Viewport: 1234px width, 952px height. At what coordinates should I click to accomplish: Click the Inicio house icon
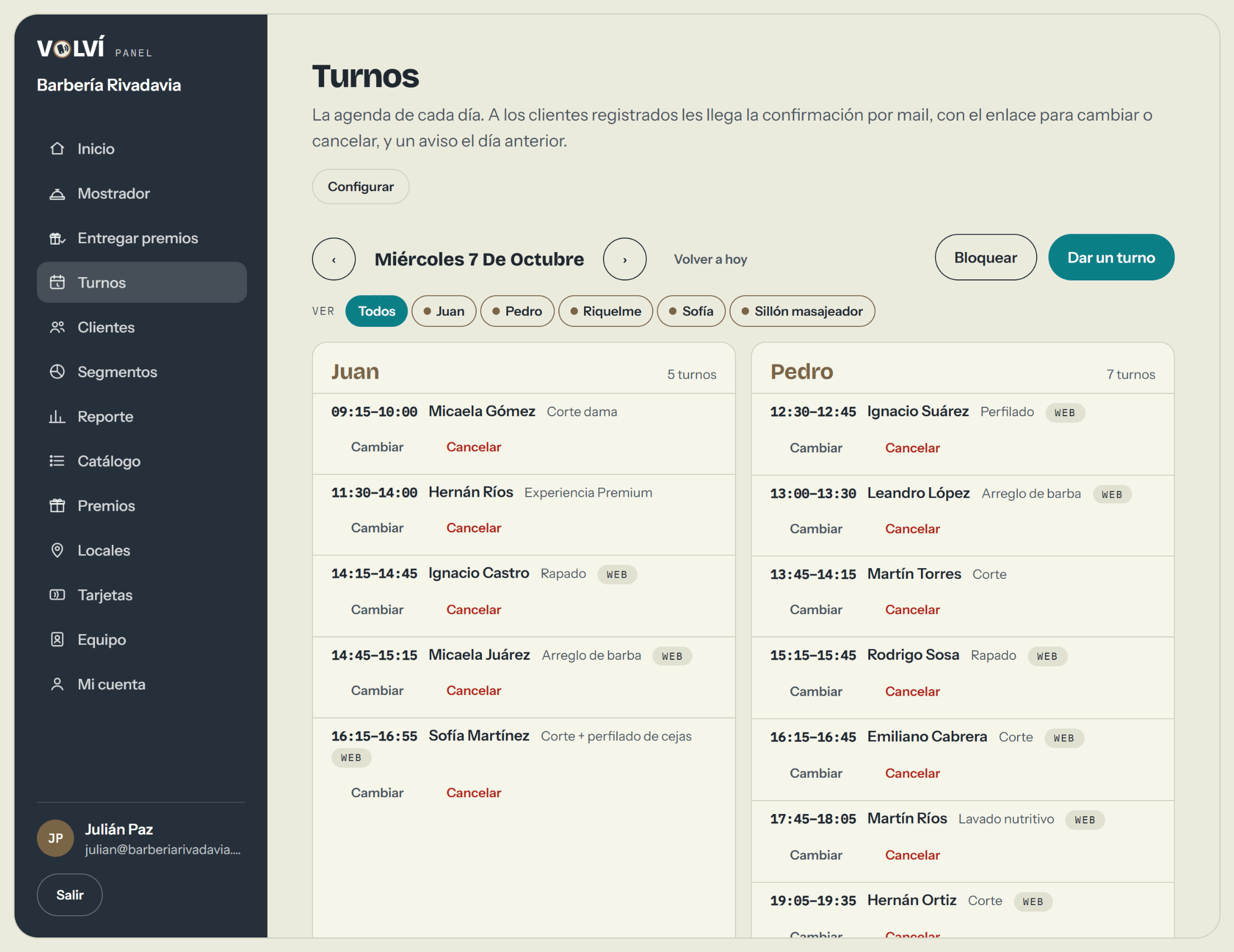pyautogui.click(x=57, y=149)
